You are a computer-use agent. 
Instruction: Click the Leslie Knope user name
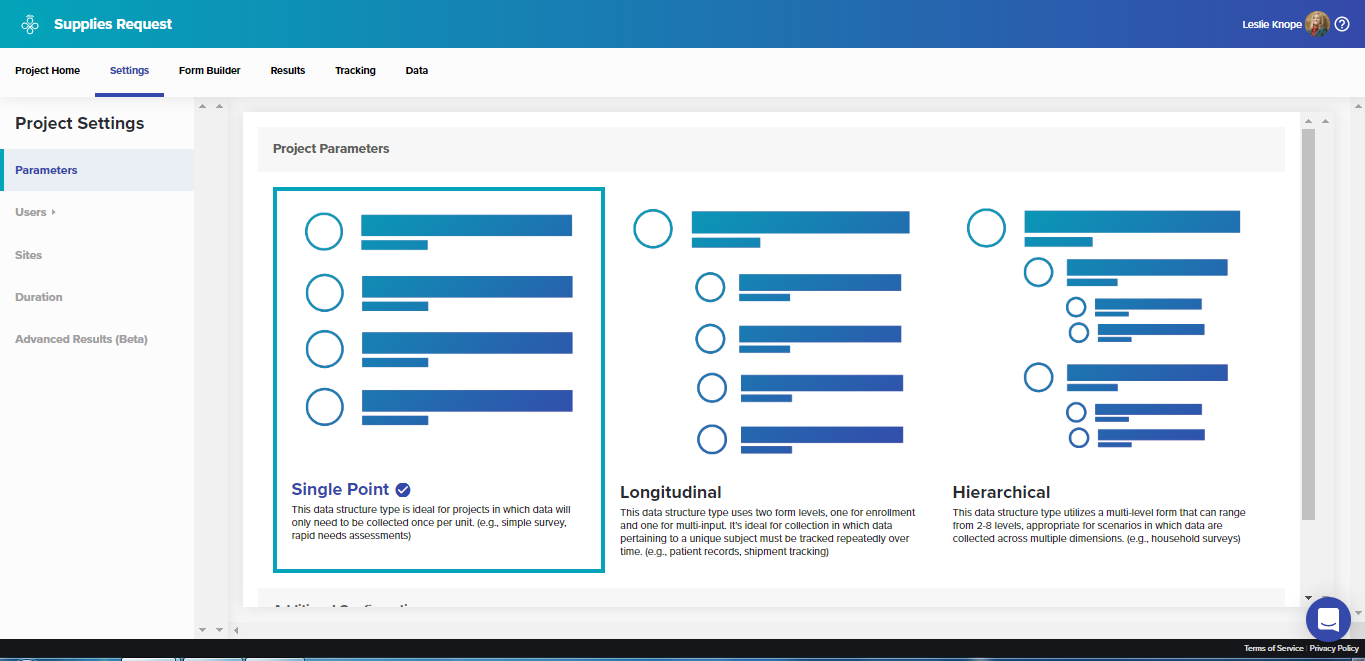click(1272, 24)
